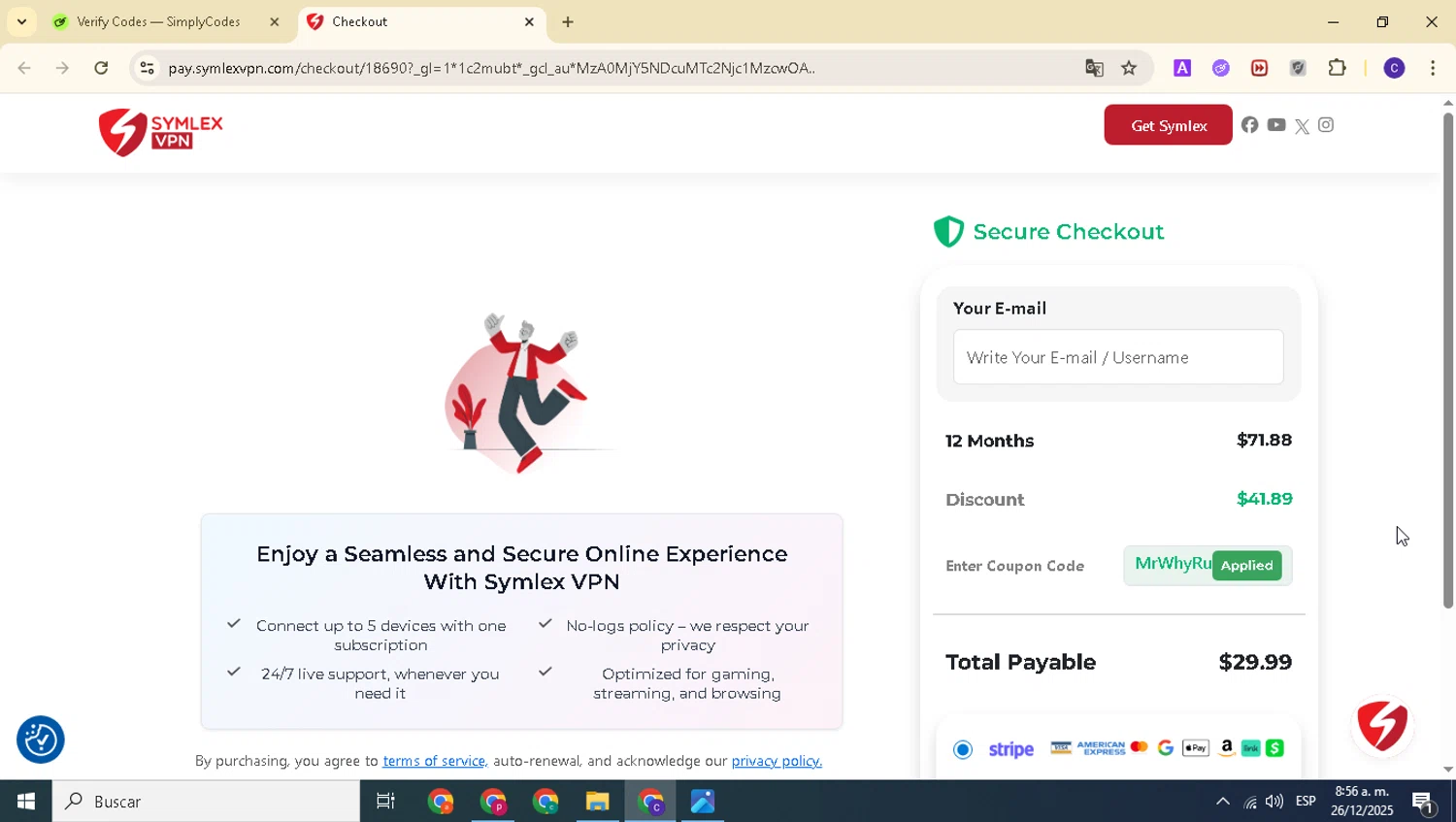Viewport: 1456px width, 822px height.
Task: Show hidden system tray icons
Action: point(1223,802)
